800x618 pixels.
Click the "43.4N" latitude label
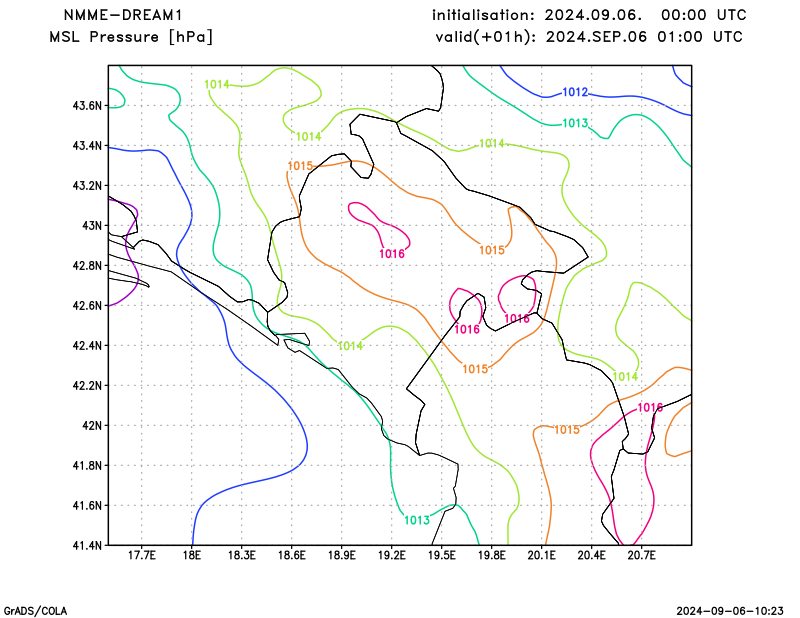87,146
